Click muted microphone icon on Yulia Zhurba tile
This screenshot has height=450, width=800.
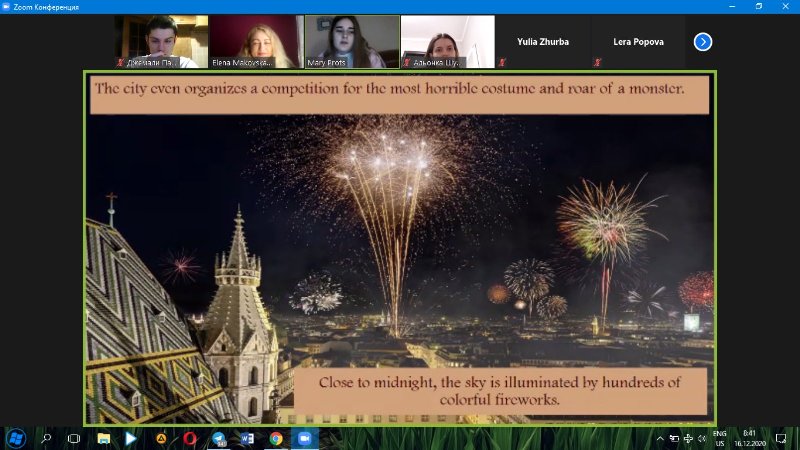[503, 62]
